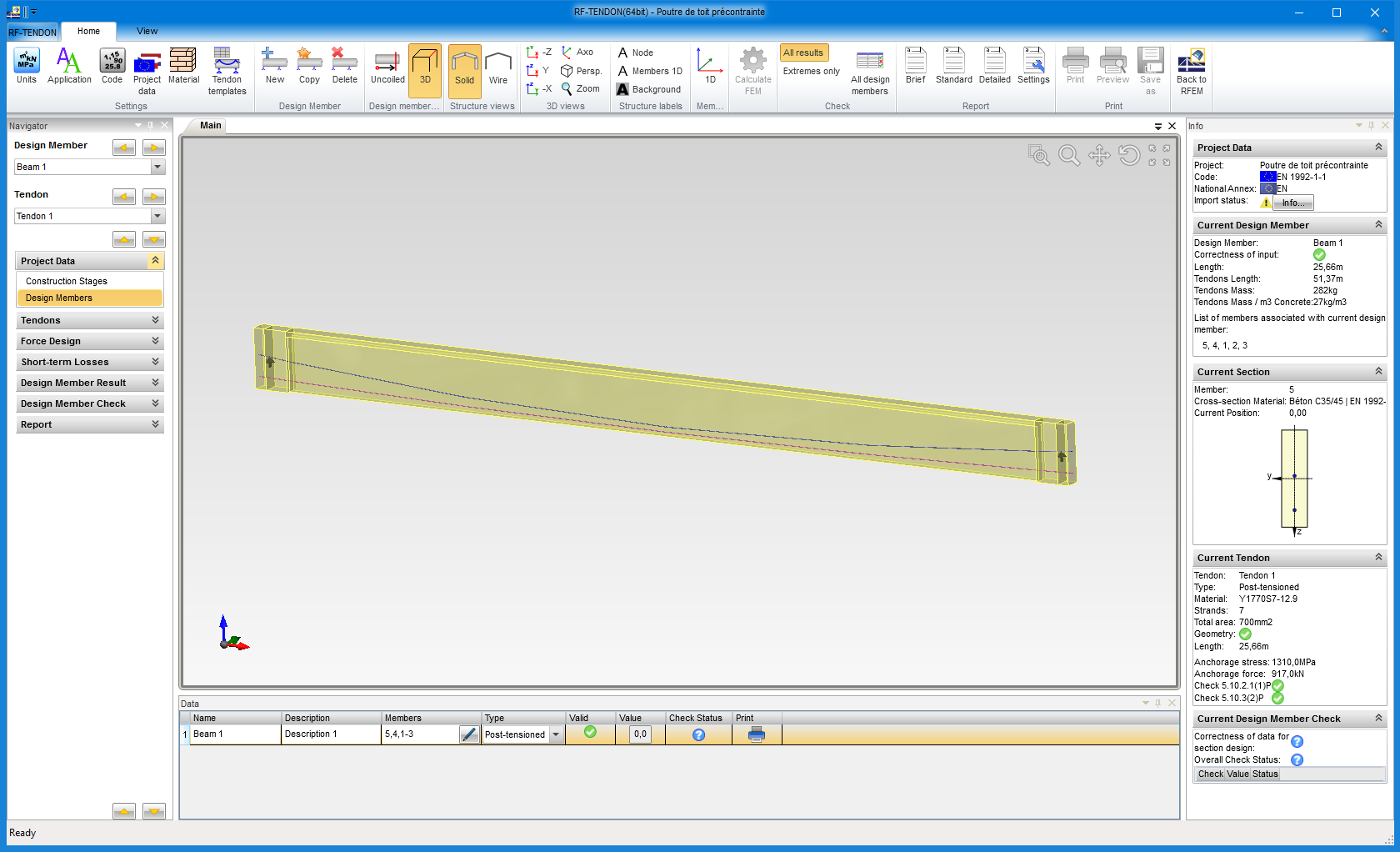Open the Design Member dropdown

pos(157,167)
